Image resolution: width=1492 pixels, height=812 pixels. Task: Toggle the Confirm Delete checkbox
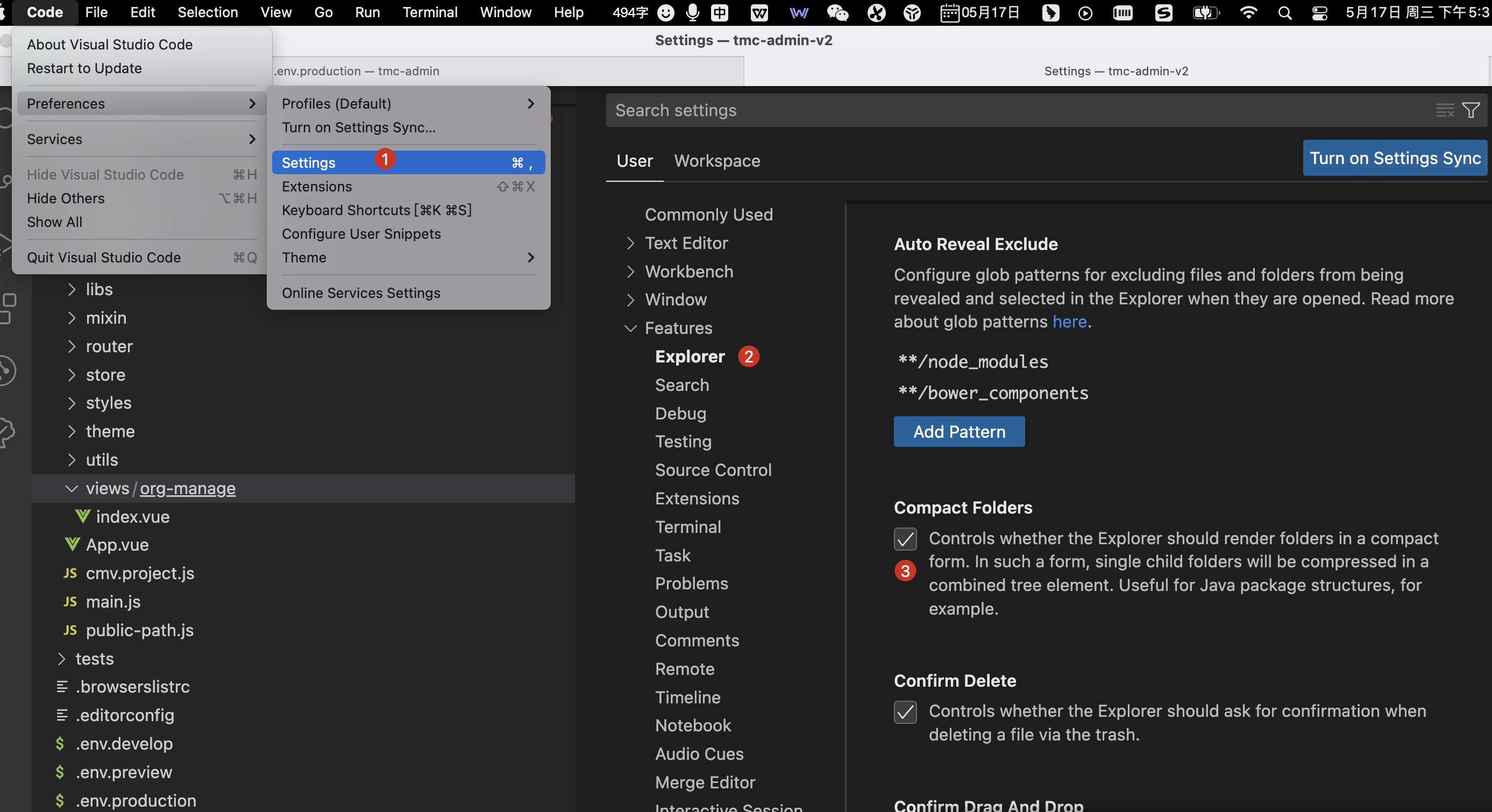tap(905, 712)
